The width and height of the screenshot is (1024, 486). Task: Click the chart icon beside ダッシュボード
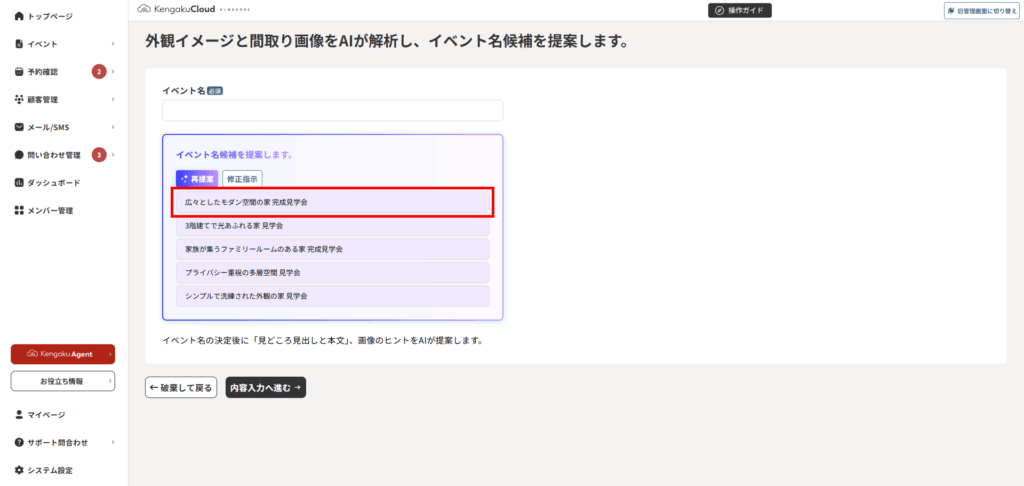click(19, 182)
